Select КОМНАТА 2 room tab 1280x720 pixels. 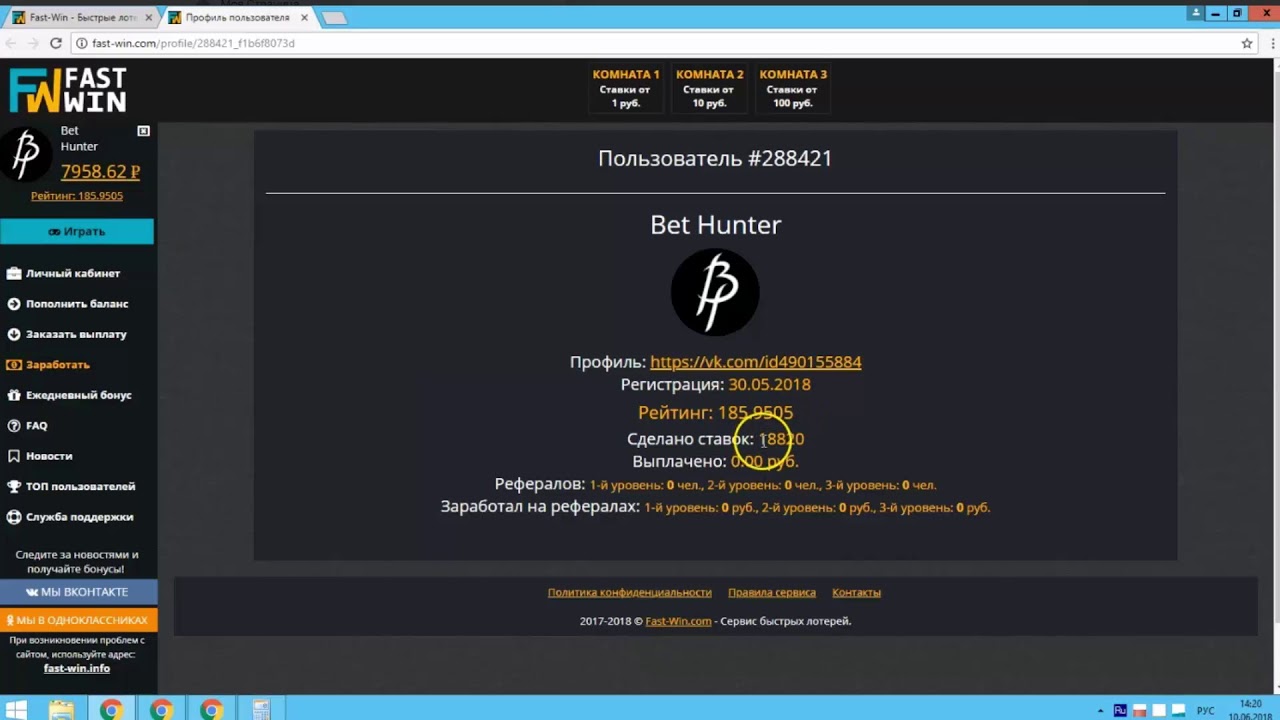click(x=709, y=88)
